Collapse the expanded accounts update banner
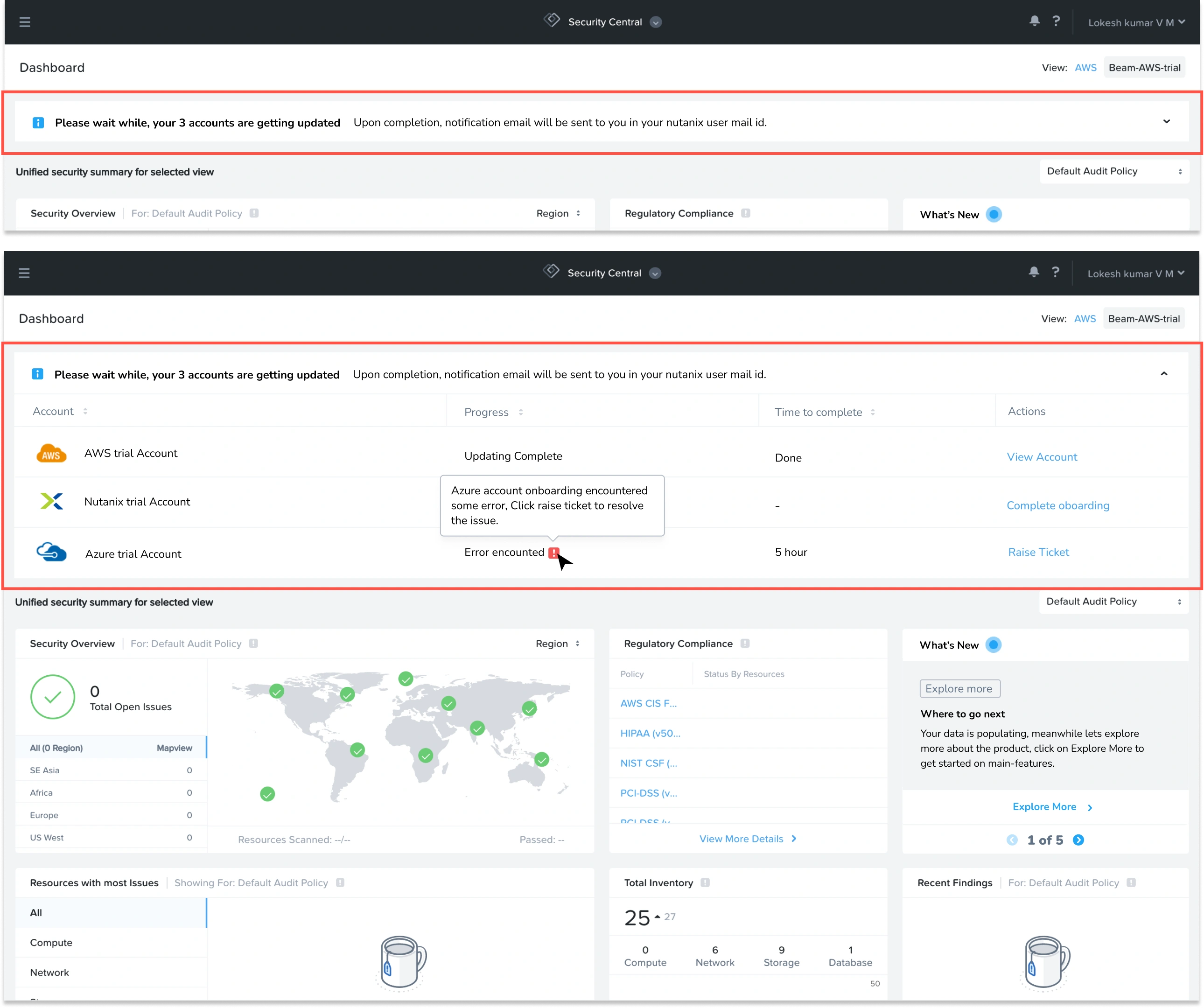The image size is (1204, 1008). [x=1164, y=374]
